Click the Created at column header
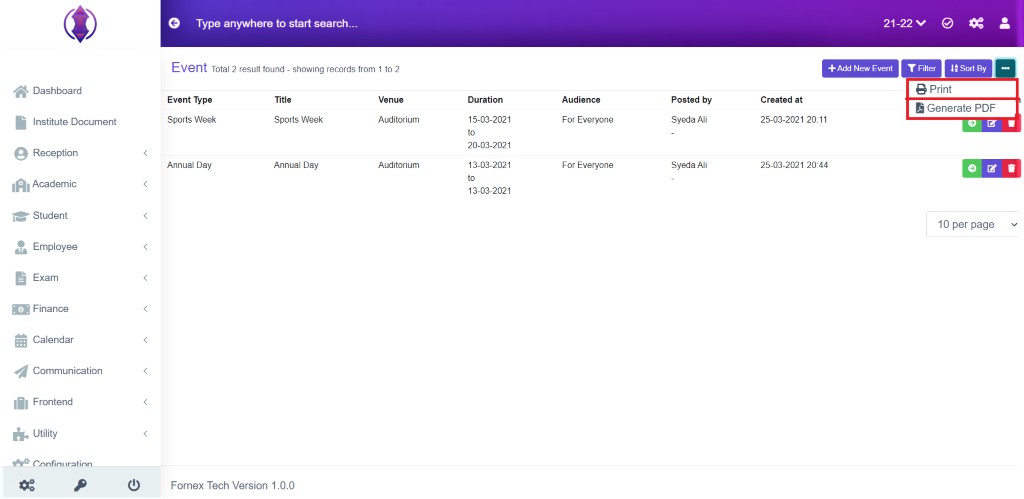The image size is (1024, 499). click(x=782, y=100)
